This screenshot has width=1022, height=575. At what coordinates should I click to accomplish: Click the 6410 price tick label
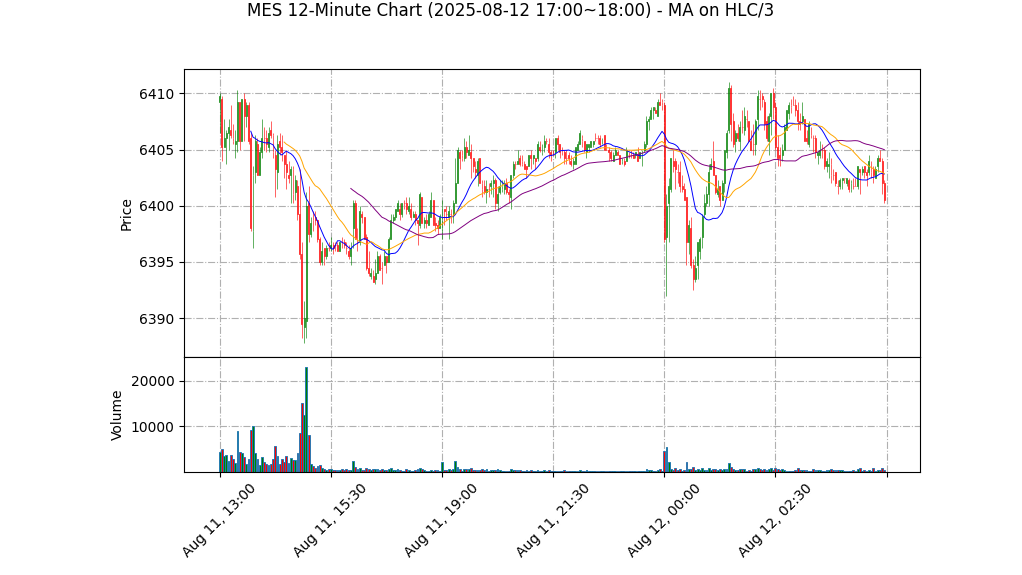tap(156, 95)
